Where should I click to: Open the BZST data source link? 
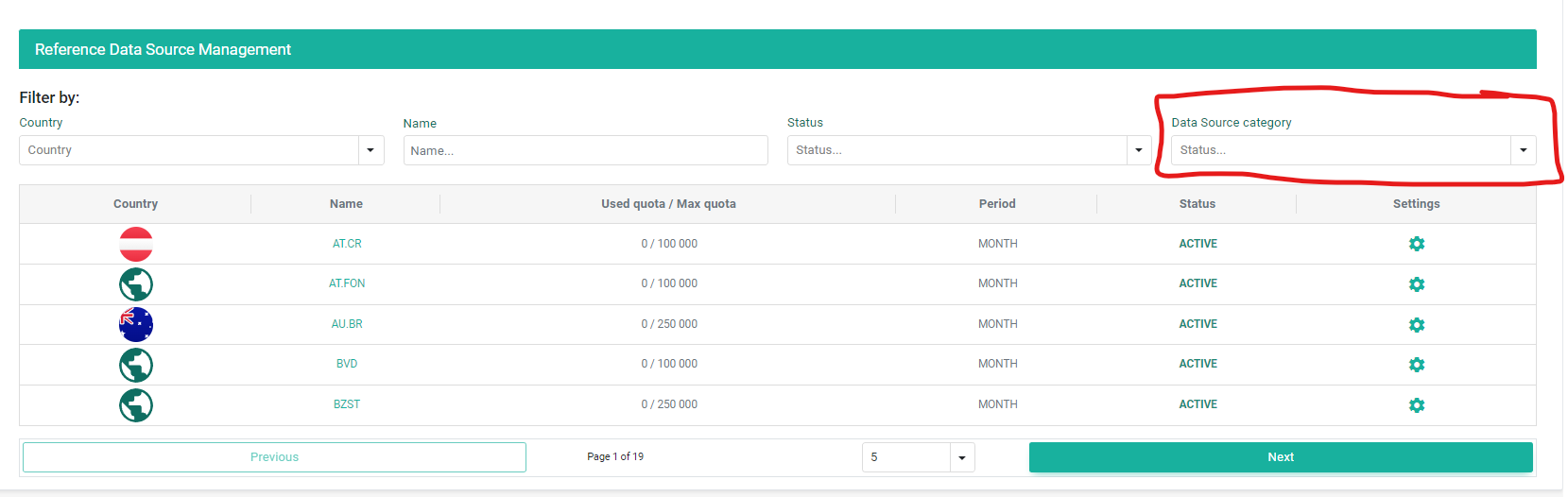[x=347, y=404]
